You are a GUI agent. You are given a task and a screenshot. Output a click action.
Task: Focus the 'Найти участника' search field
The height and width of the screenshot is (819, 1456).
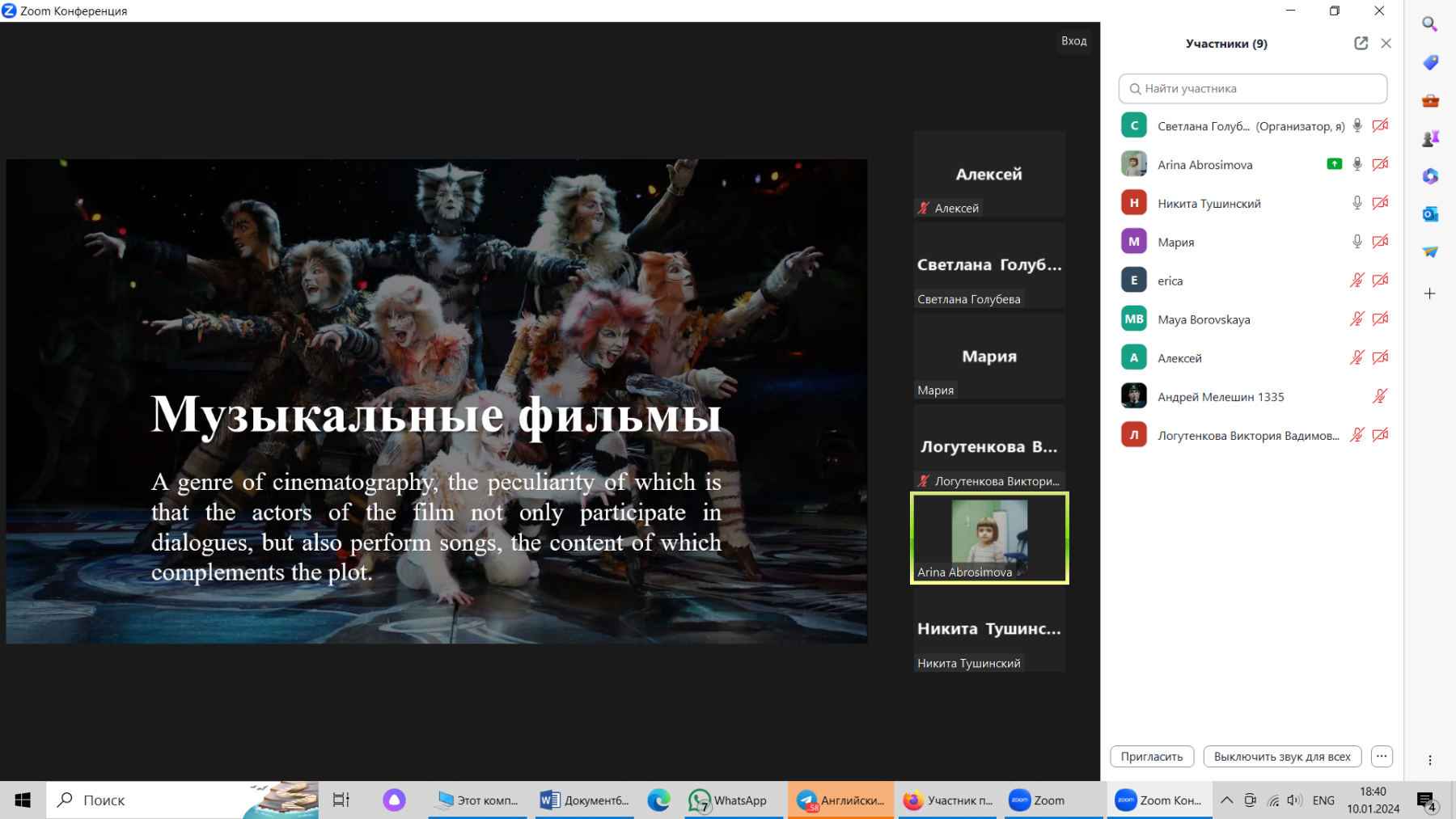coord(1253,88)
